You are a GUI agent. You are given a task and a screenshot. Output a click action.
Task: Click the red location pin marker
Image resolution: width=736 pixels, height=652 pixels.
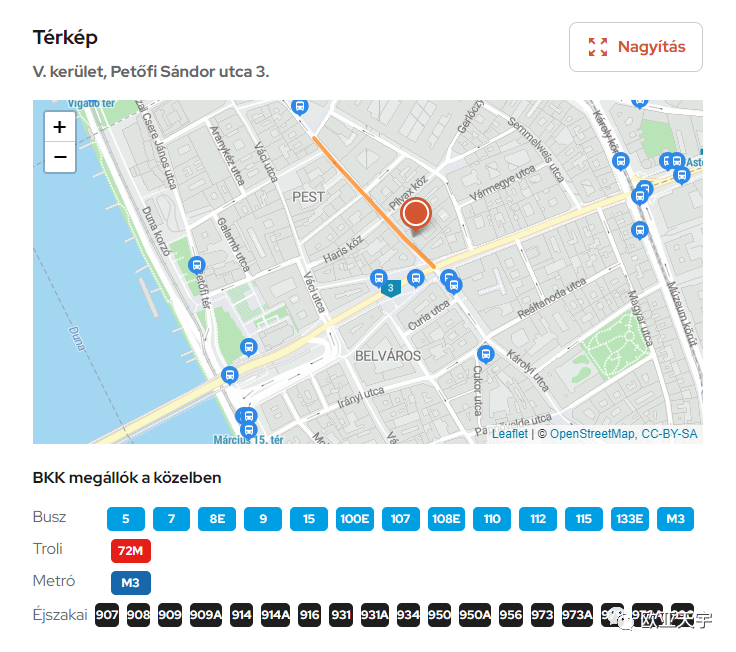point(416,216)
